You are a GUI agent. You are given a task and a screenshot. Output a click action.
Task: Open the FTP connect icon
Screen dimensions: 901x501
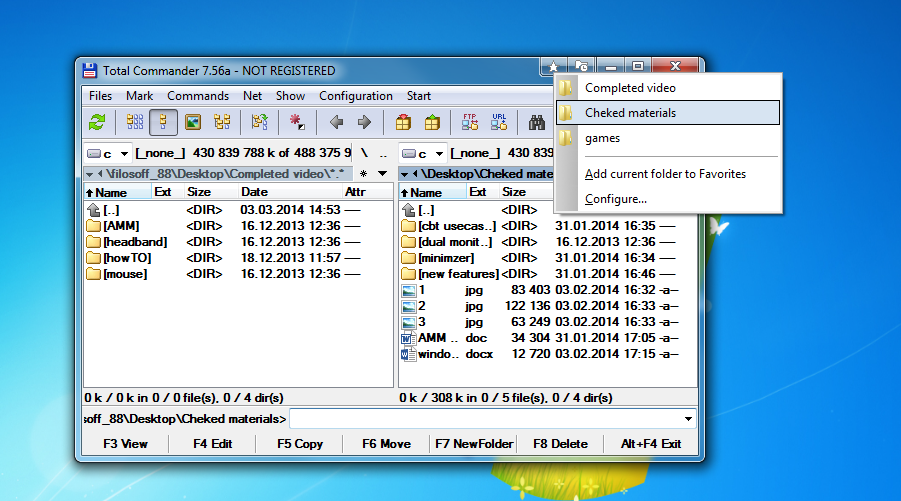(x=470, y=122)
